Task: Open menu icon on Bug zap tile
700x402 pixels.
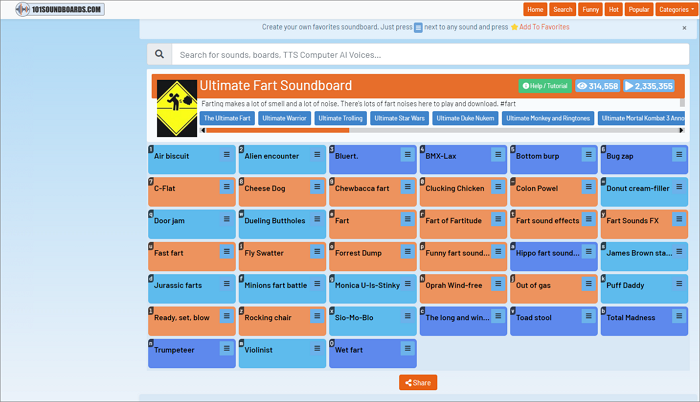Action: 679,155
